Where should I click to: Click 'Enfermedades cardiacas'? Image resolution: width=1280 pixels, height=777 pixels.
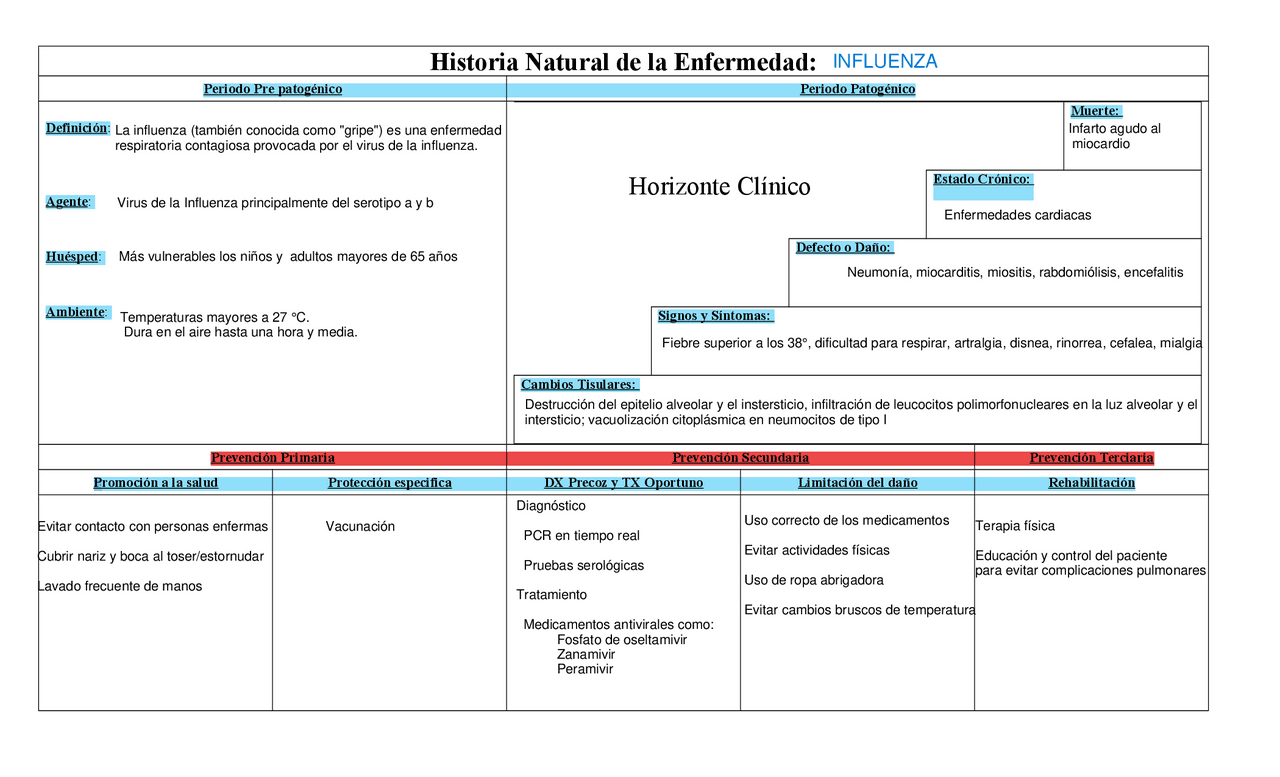1018,215
